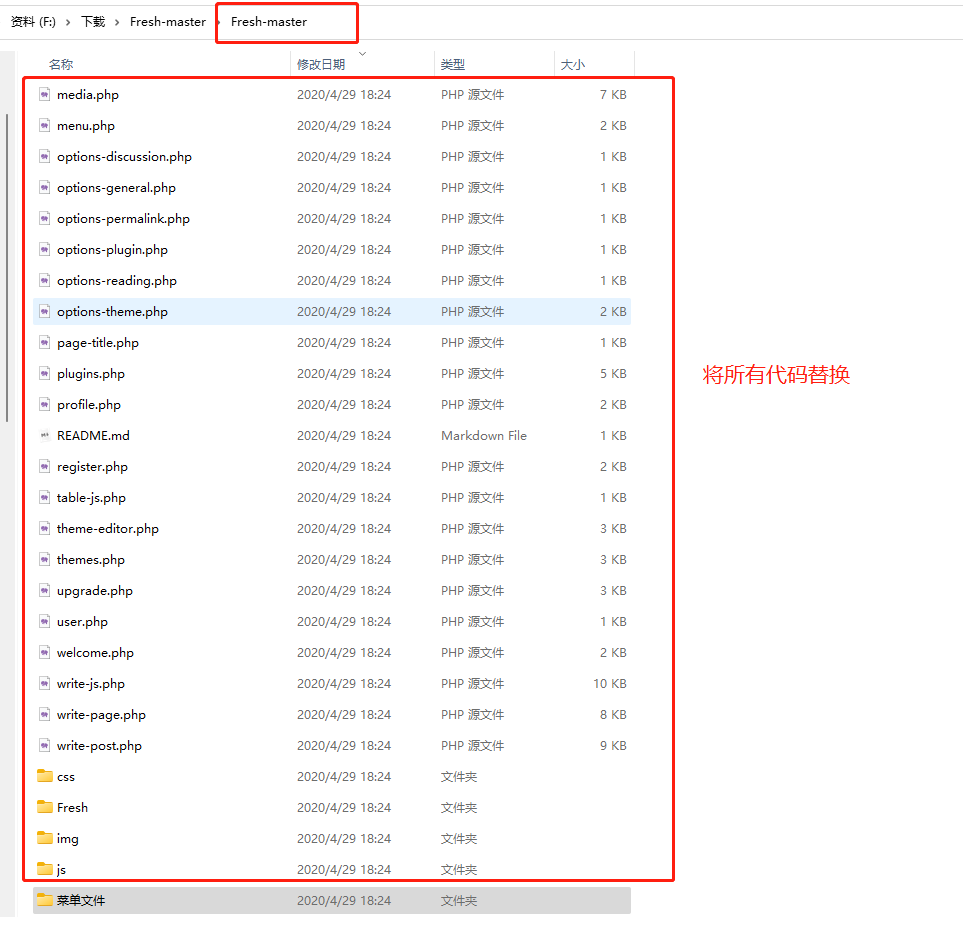Click the theme-editor.php file icon
The width and height of the screenshot is (963, 929).
[44, 529]
